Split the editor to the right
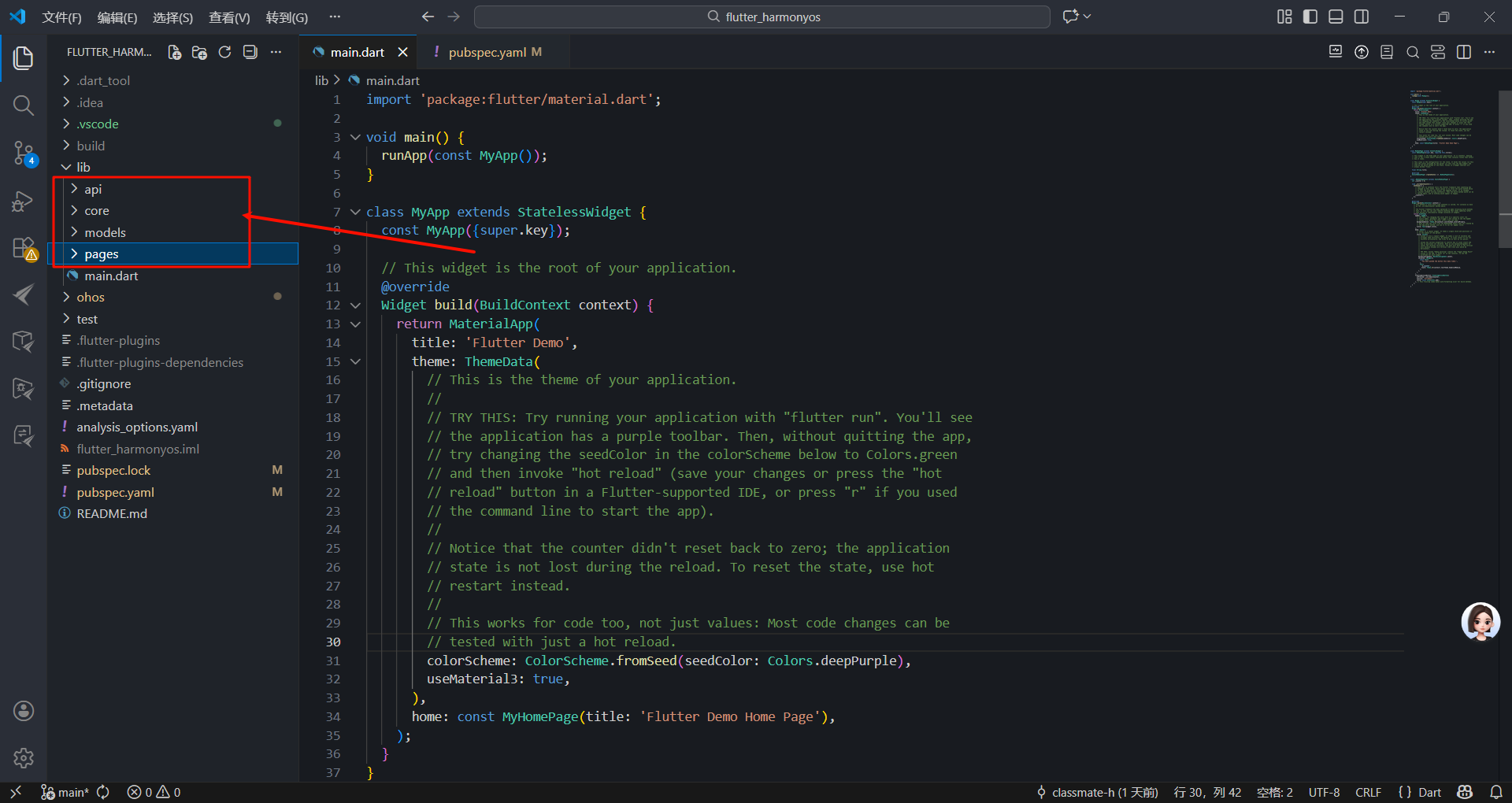The width and height of the screenshot is (1512, 803). 1464,52
